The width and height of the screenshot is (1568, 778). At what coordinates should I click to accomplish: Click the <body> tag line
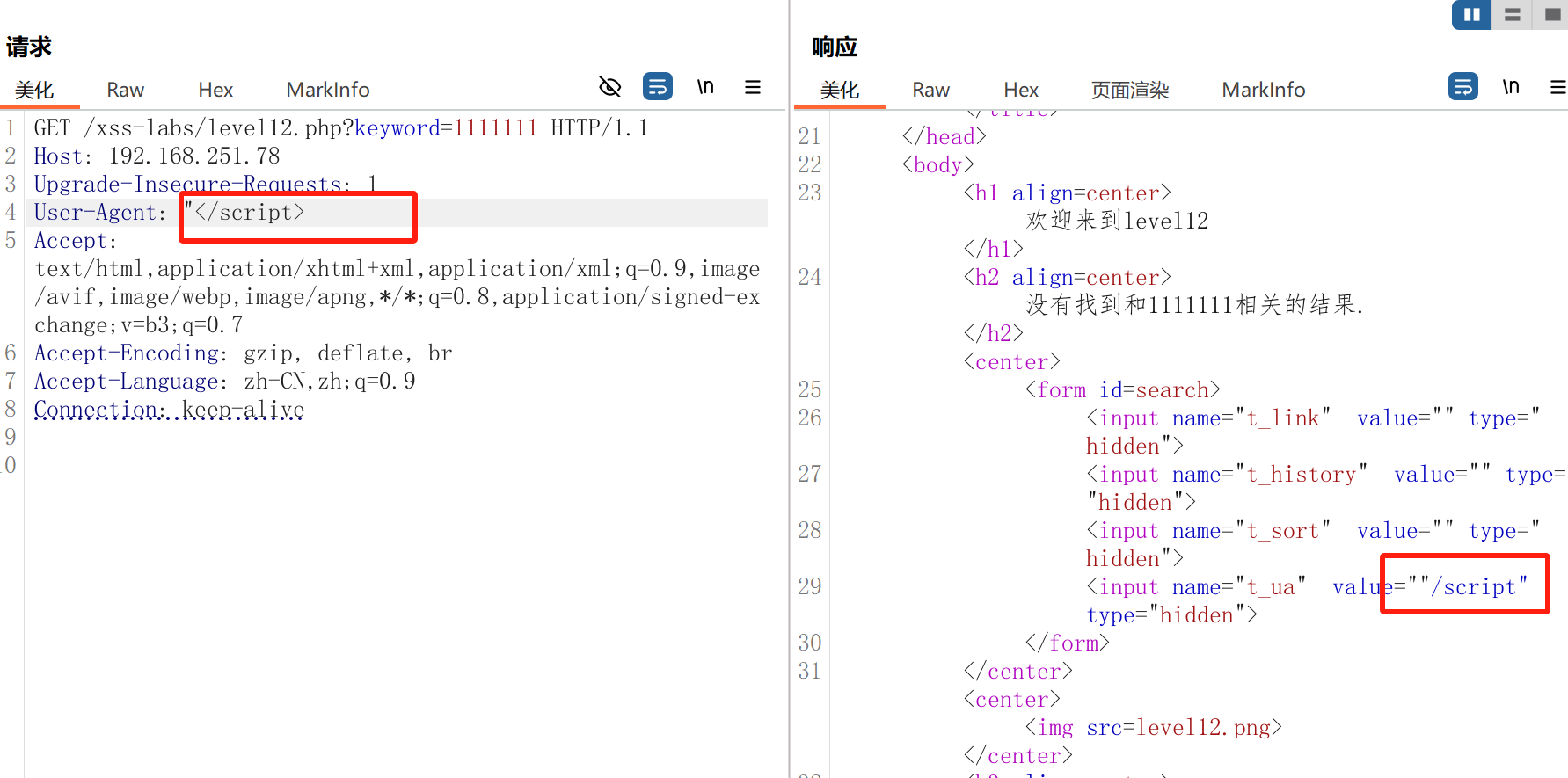(937, 165)
